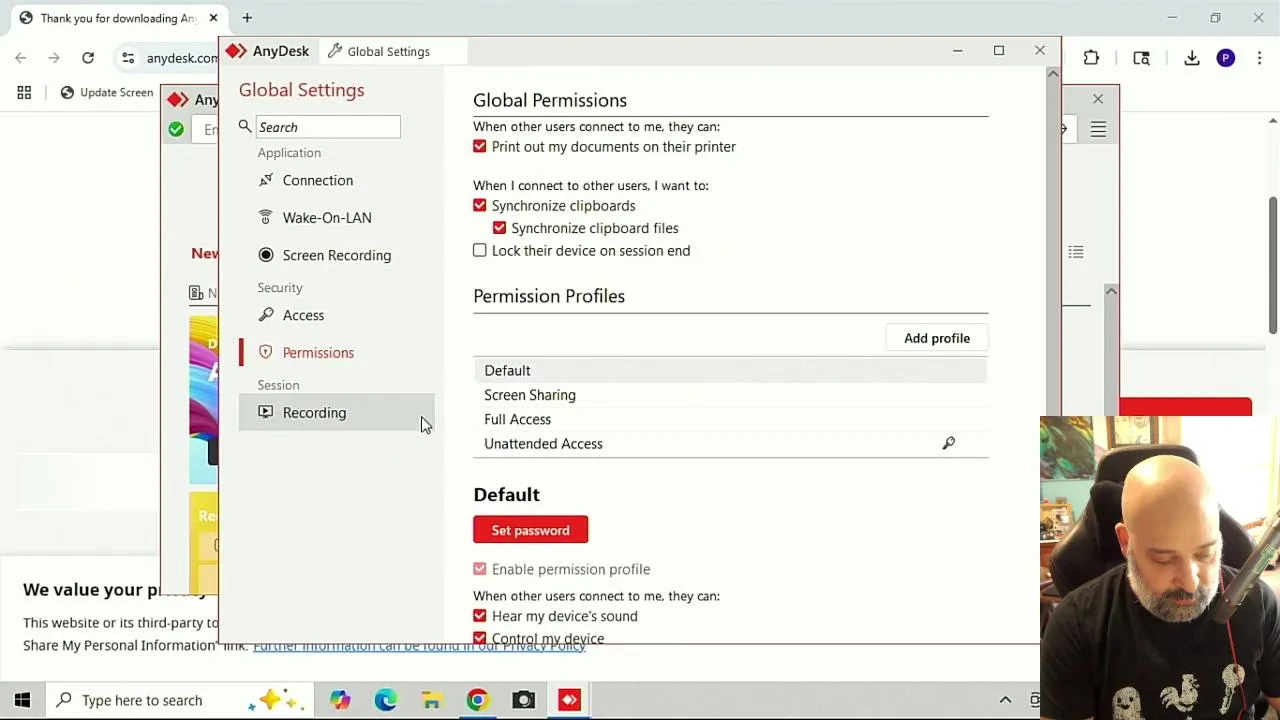Toggle Synchronize clipboards checkbox
The width and height of the screenshot is (1280, 720).
click(480, 205)
